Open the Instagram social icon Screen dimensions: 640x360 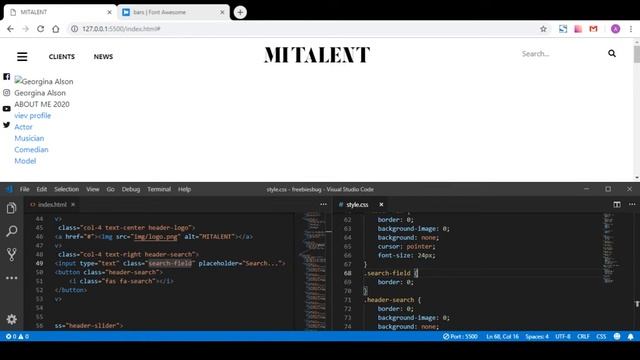(7, 93)
